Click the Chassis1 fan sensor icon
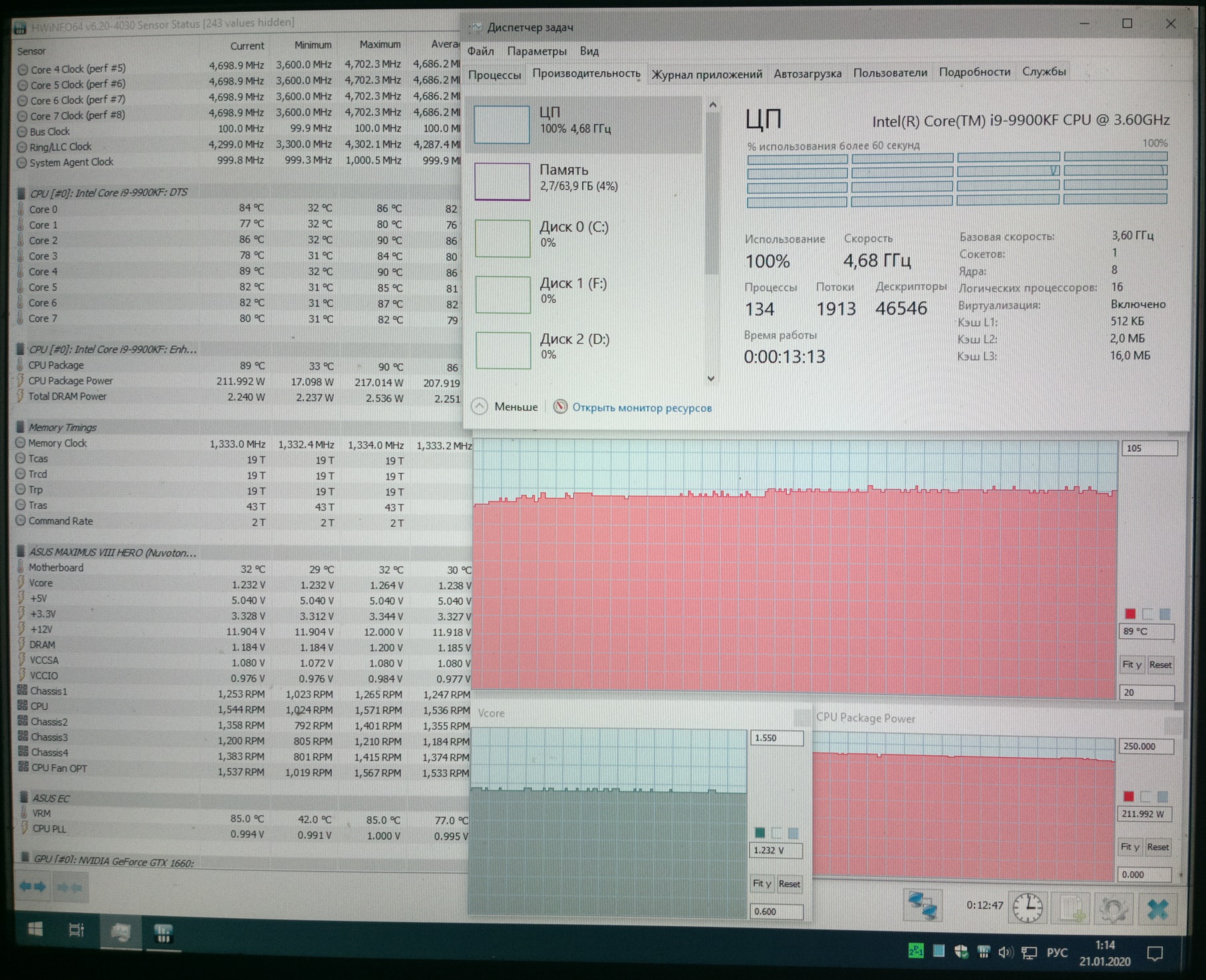This screenshot has width=1206, height=980. [x=23, y=691]
